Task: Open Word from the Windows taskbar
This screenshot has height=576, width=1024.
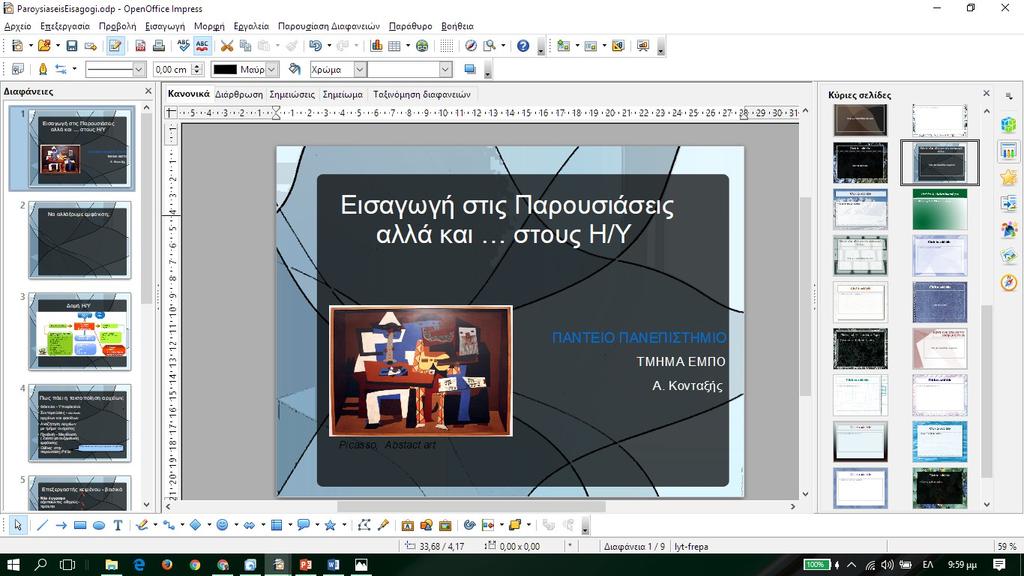Action: pyautogui.click(x=333, y=565)
